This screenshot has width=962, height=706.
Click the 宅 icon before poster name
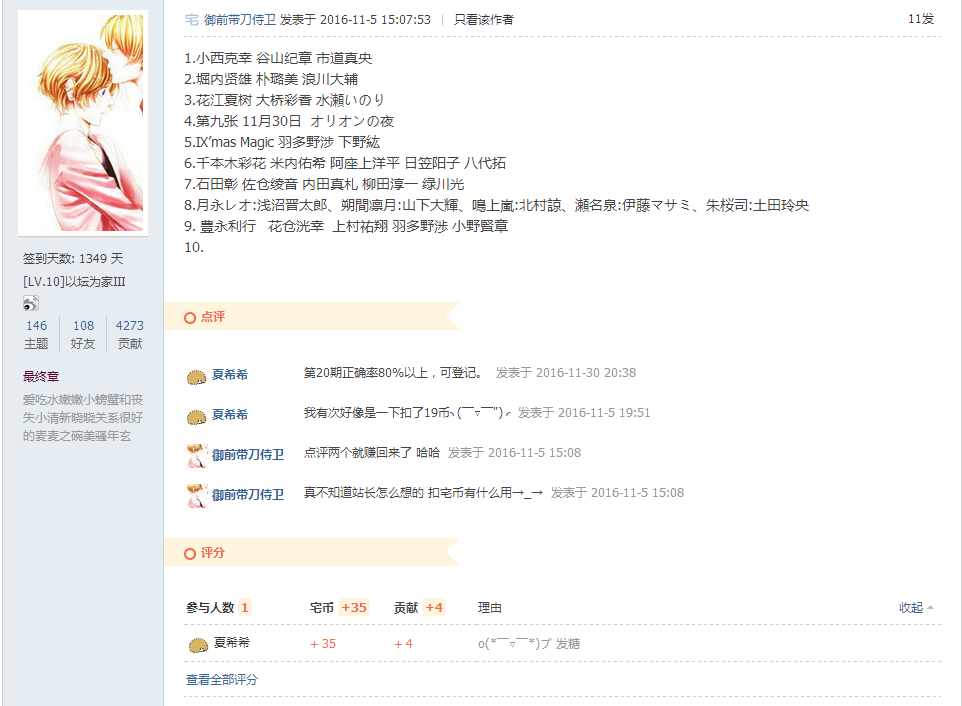(x=191, y=20)
